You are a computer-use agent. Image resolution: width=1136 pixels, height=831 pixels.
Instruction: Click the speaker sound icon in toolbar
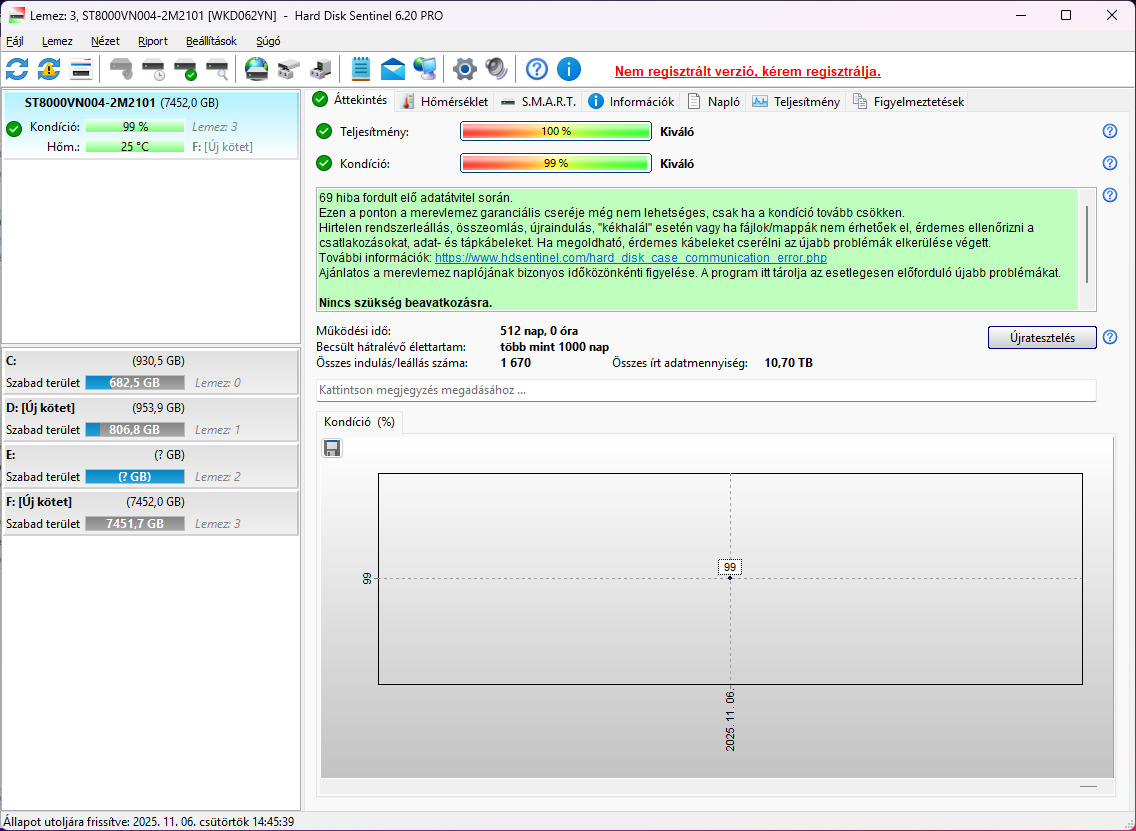click(x=496, y=70)
